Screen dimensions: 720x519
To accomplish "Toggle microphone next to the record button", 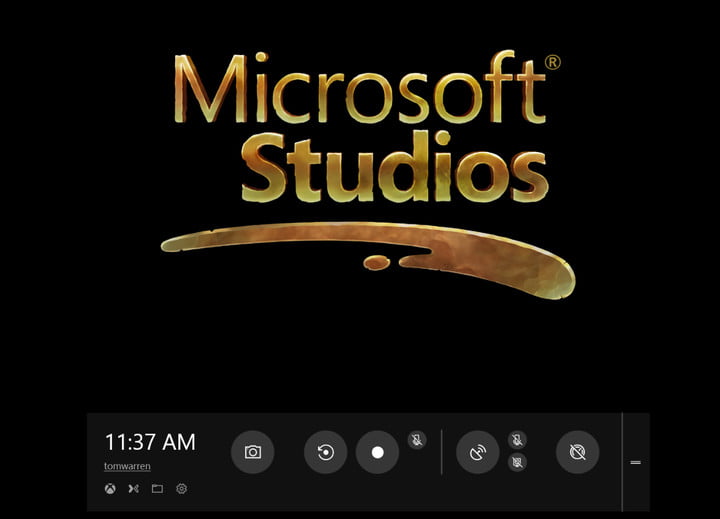I will (417, 439).
